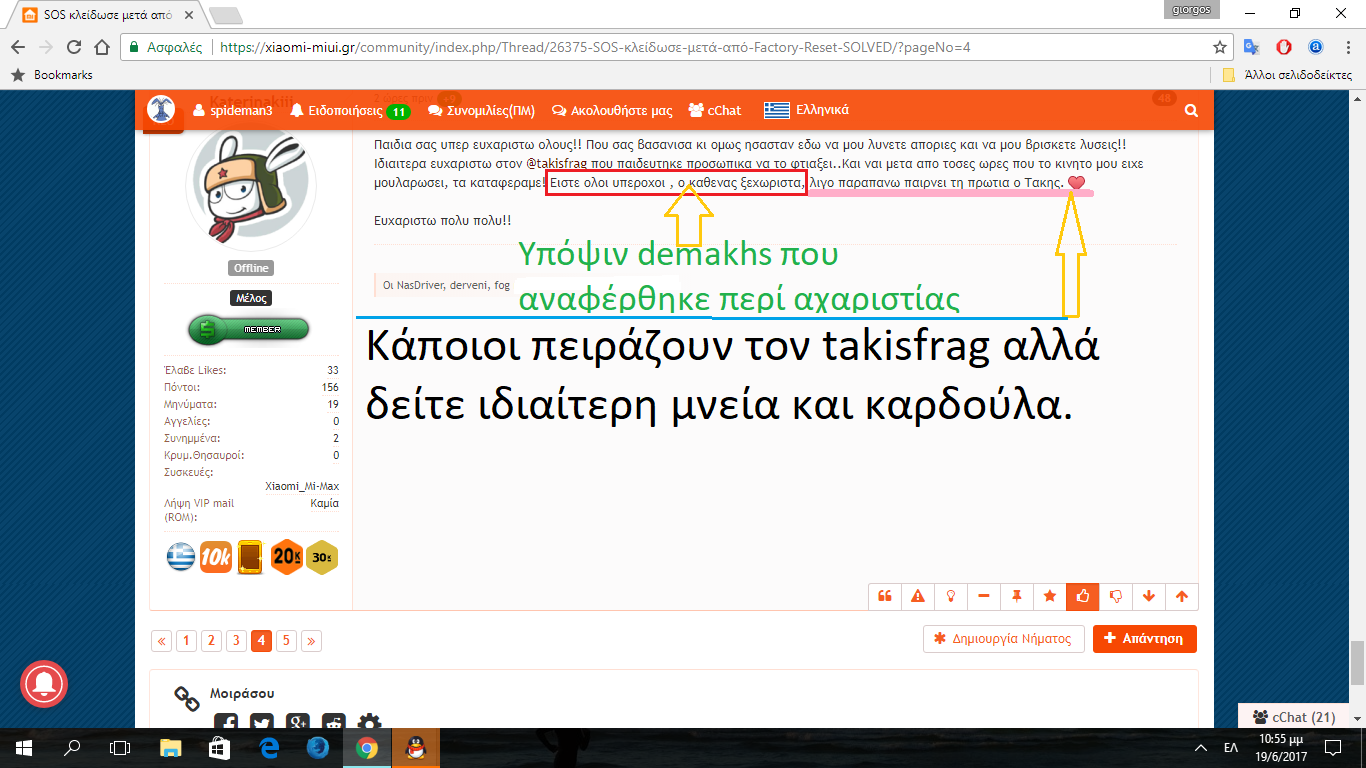
Task: Click Δημιουργία Νήματος button
Action: point(1003,638)
